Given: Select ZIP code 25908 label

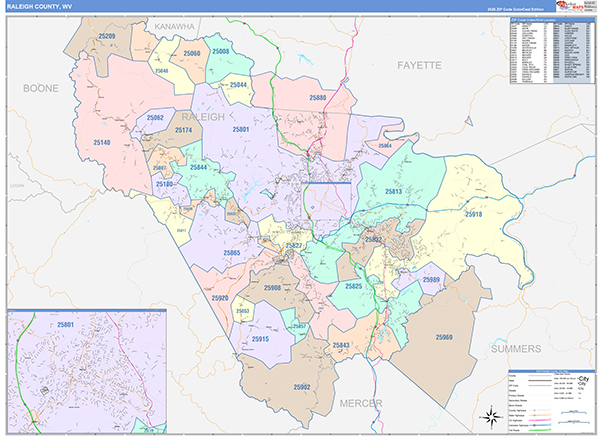Looking at the screenshot, I should (272, 287).
